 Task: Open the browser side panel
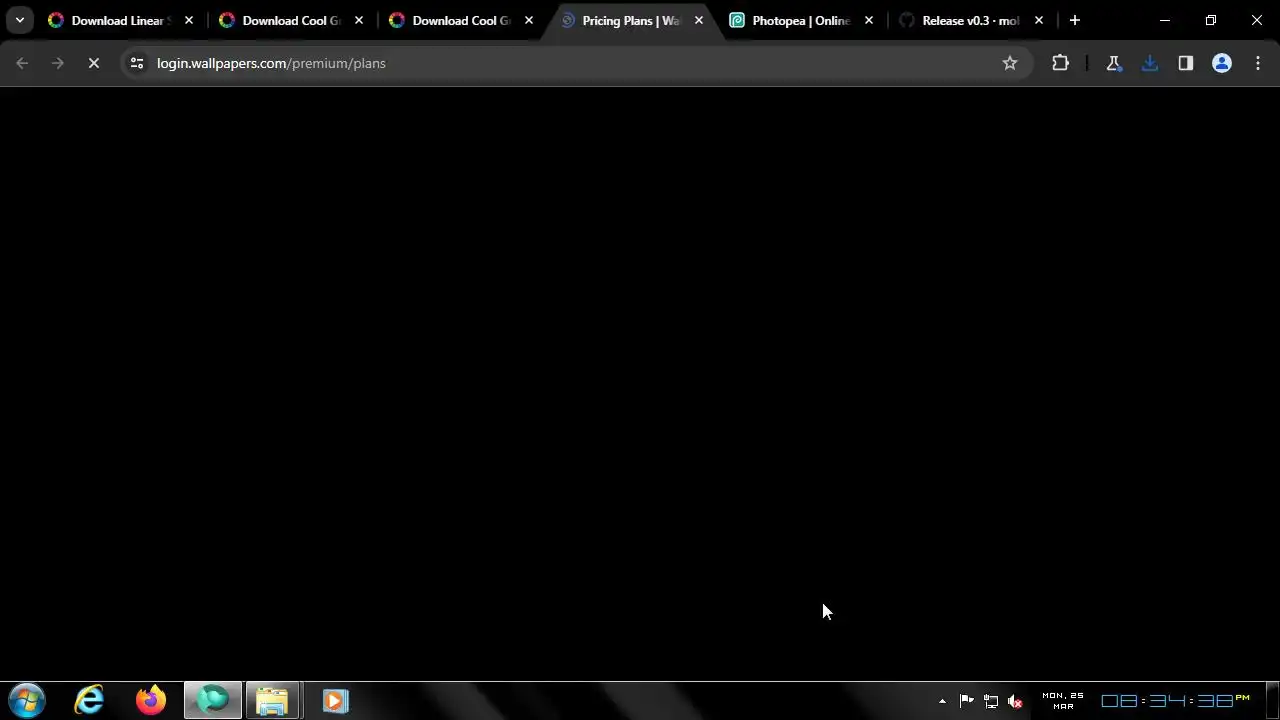point(1185,63)
